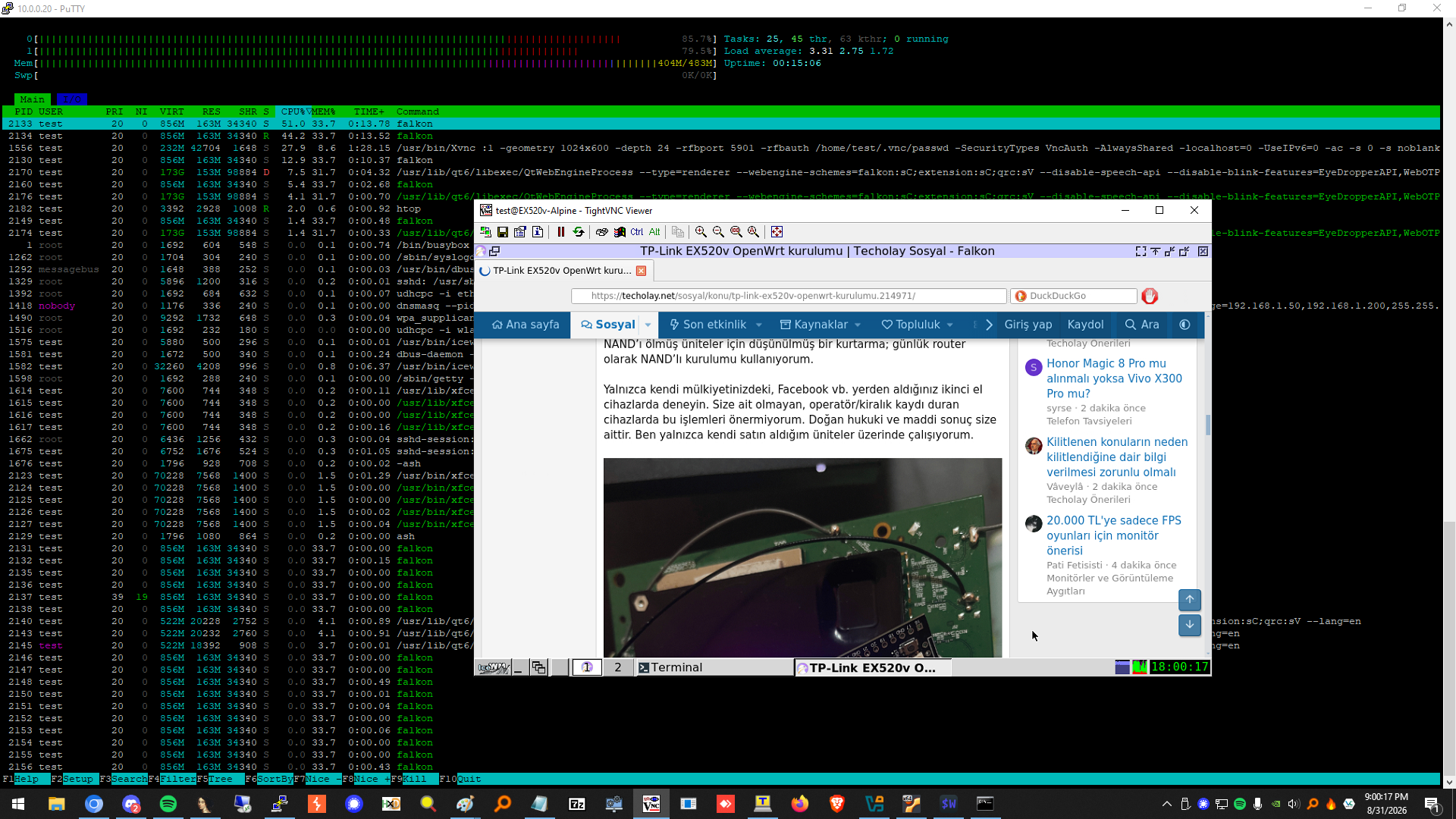Viewport: 1456px width, 819px height.
Task: Open the Ana sayfa nav item
Action: tap(526, 325)
